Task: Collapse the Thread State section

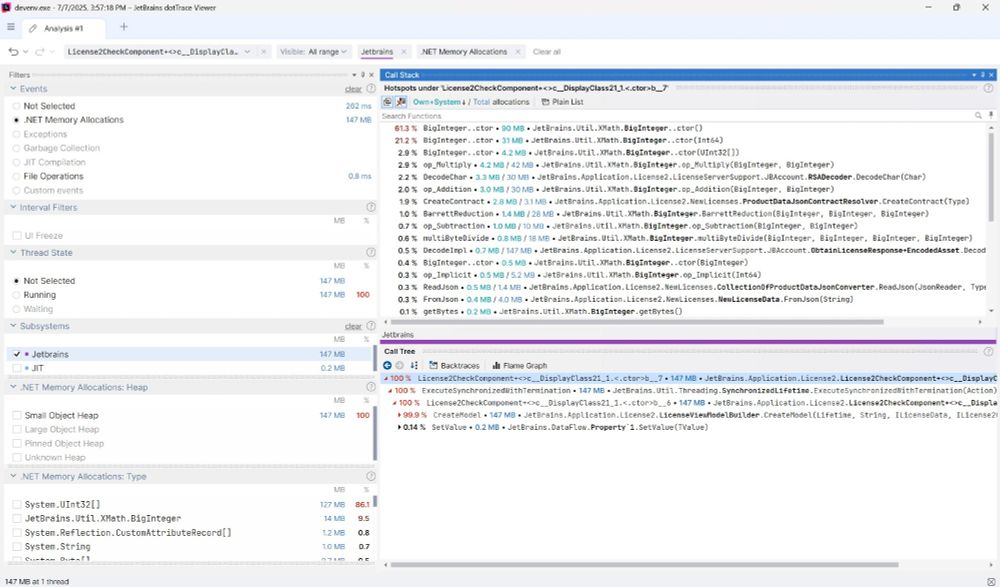Action: [13, 253]
